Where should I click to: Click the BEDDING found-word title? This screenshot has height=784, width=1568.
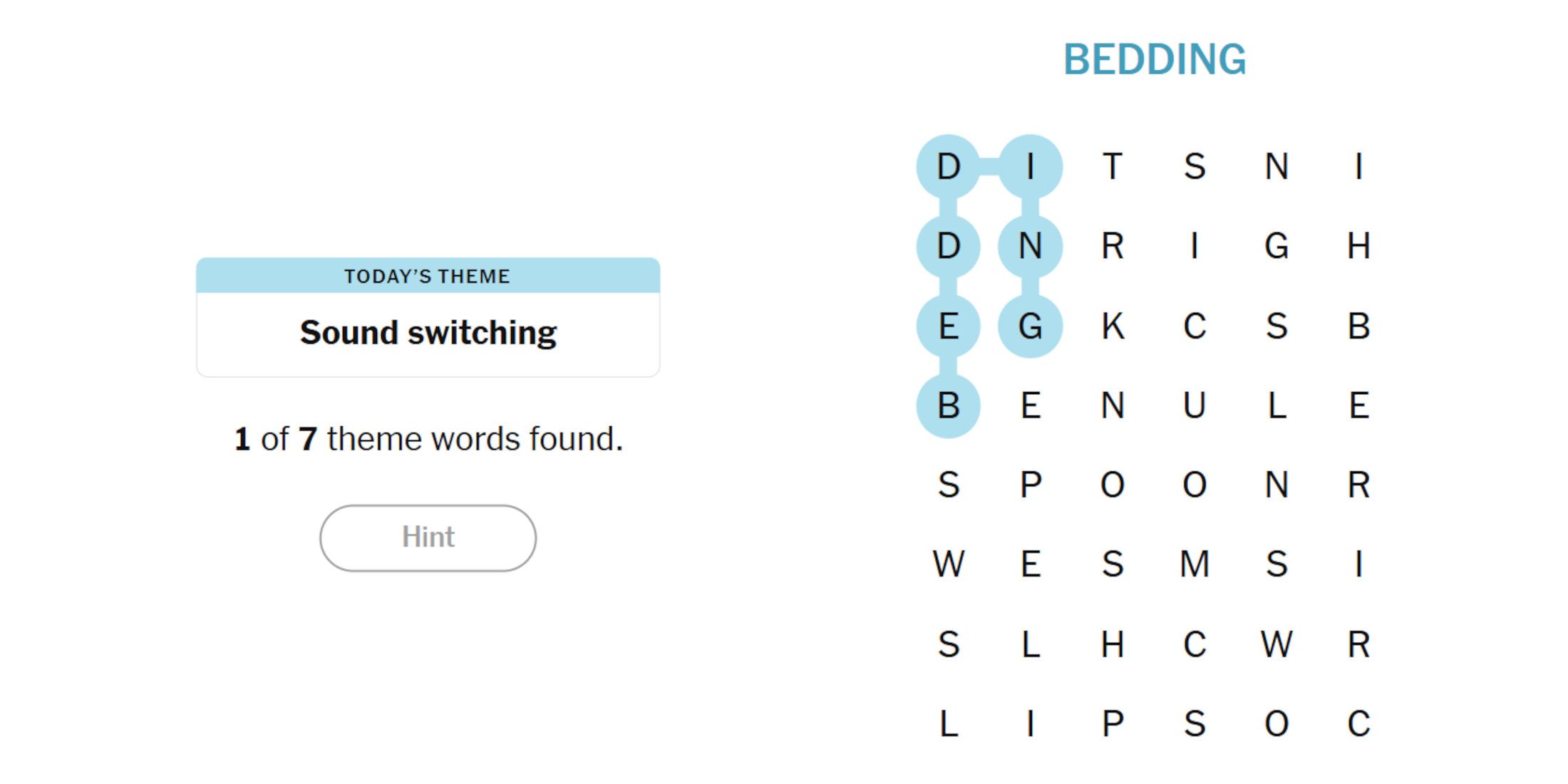tap(1155, 59)
